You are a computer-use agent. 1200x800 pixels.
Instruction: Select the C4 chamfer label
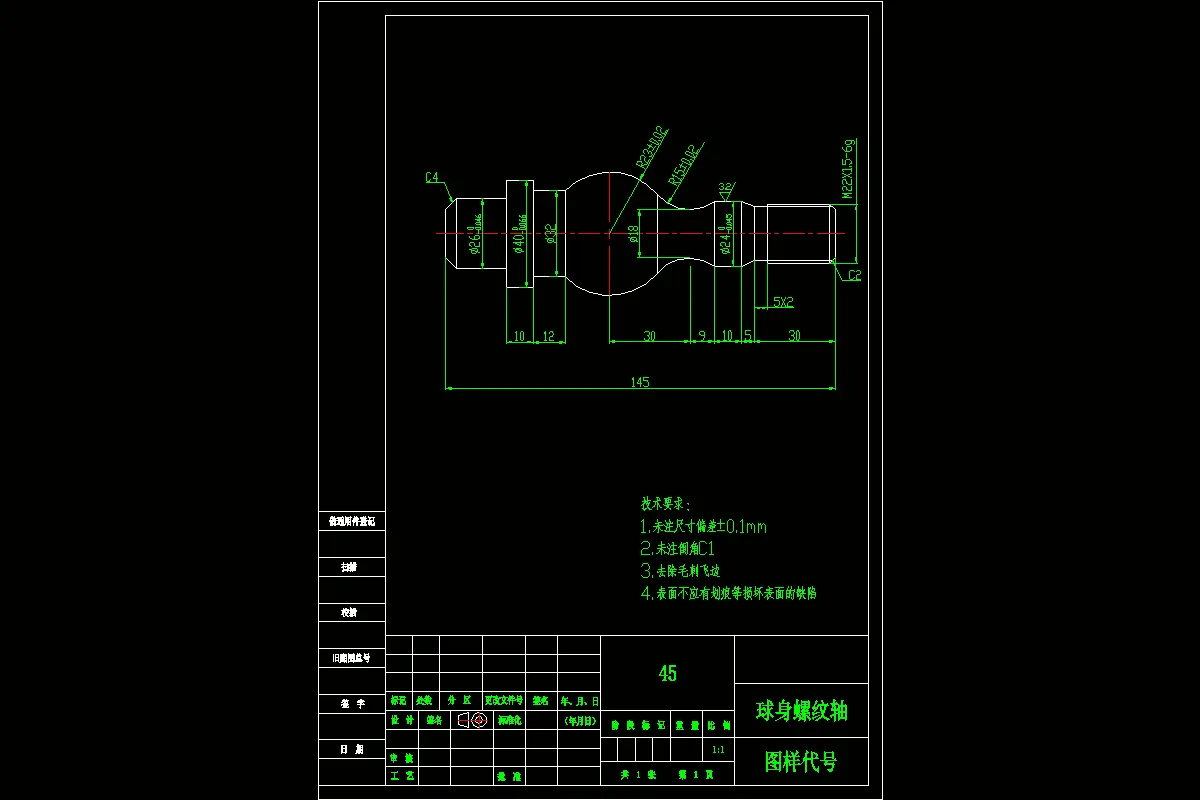(x=432, y=178)
